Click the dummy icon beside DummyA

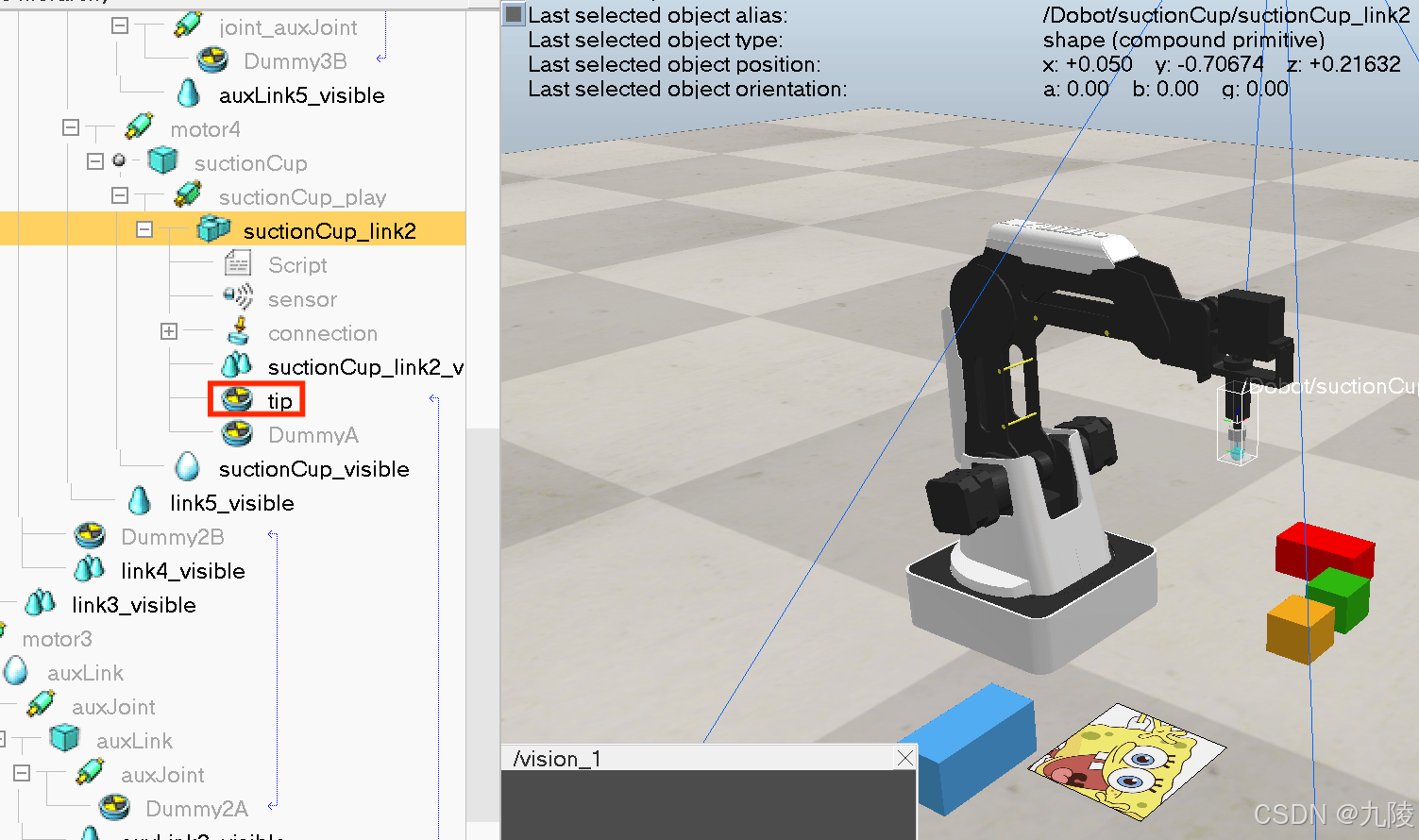coord(237,434)
